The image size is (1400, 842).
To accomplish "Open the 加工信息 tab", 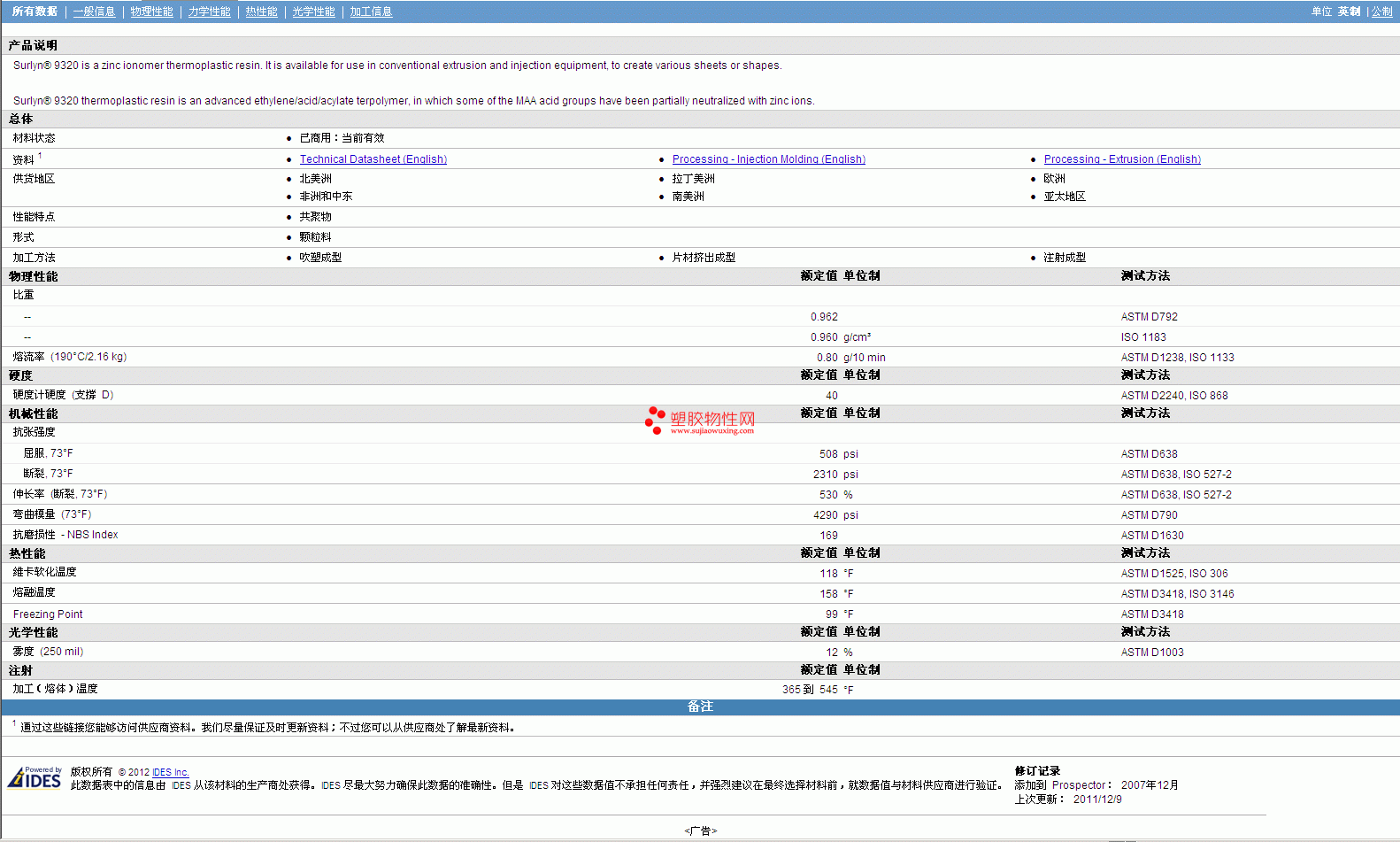I will (371, 12).
